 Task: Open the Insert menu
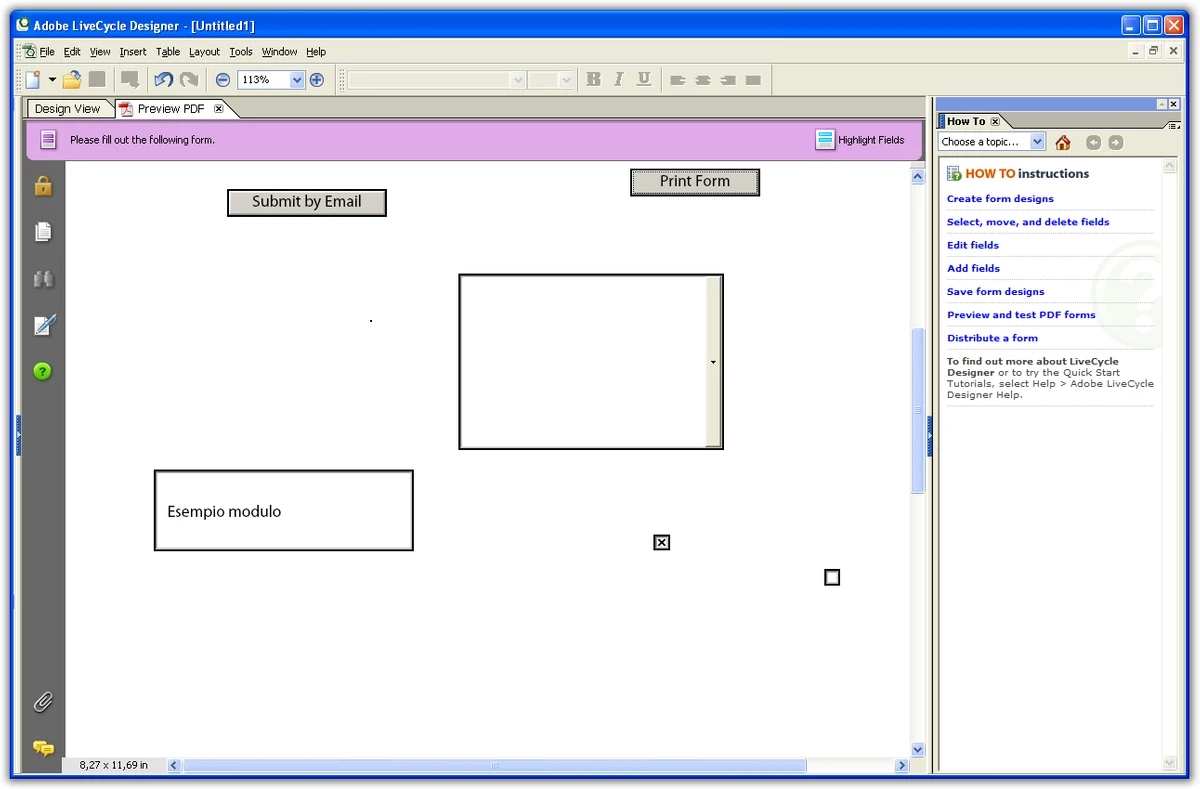pyautogui.click(x=133, y=52)
